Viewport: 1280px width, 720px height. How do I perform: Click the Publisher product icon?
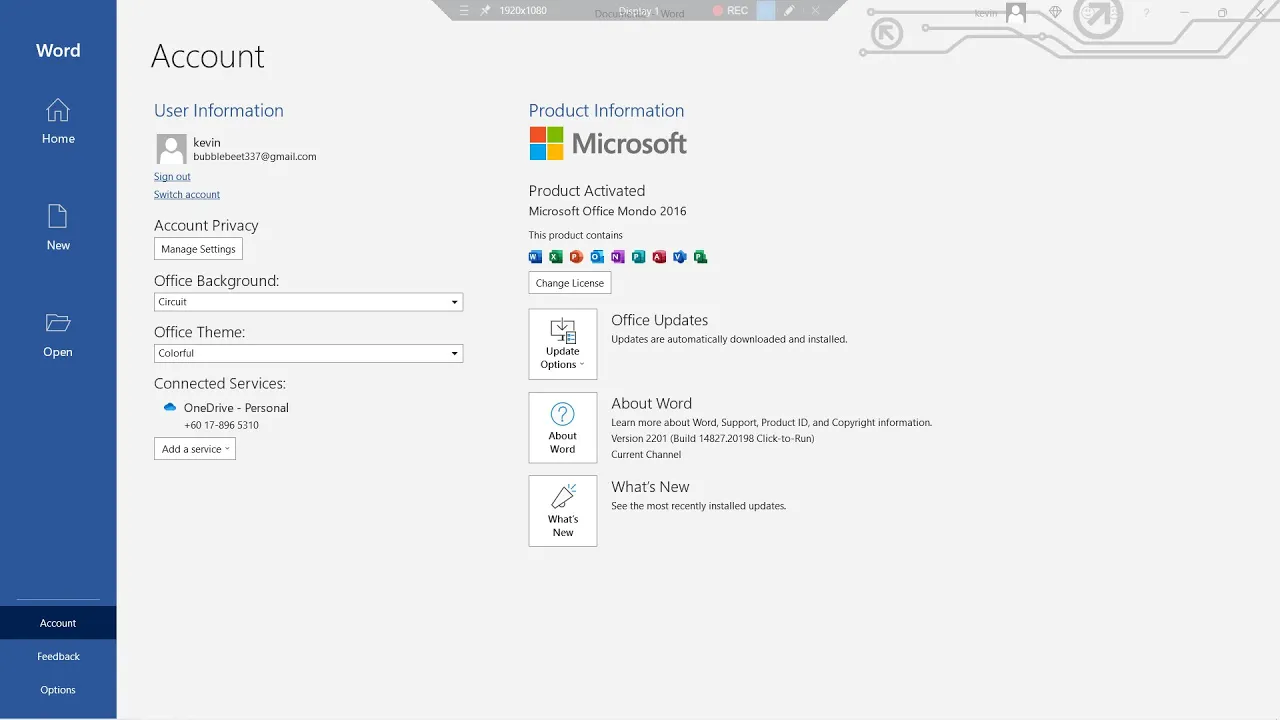point(638,257)
